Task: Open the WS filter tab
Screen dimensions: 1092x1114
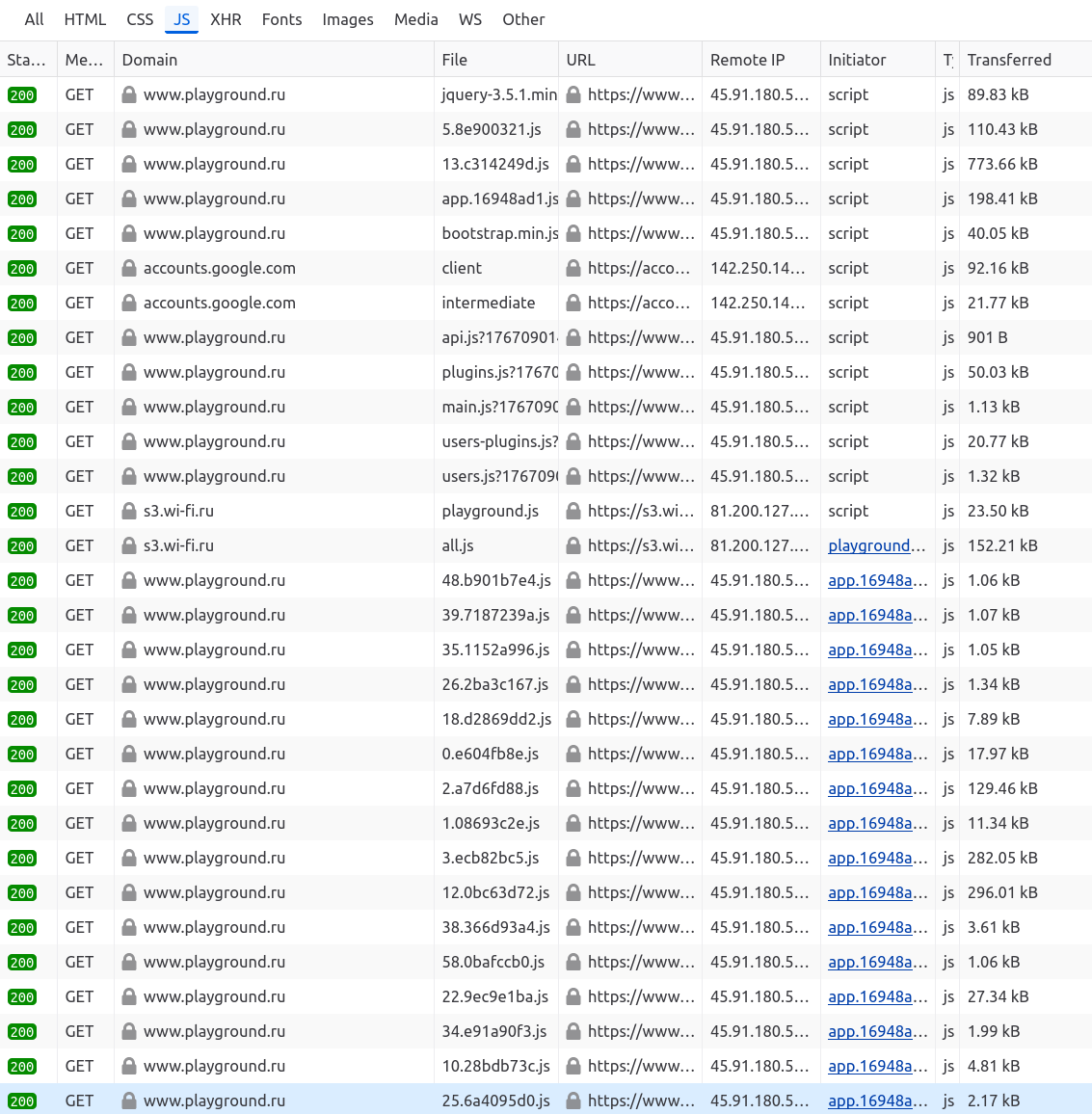Action: [470, 19]
